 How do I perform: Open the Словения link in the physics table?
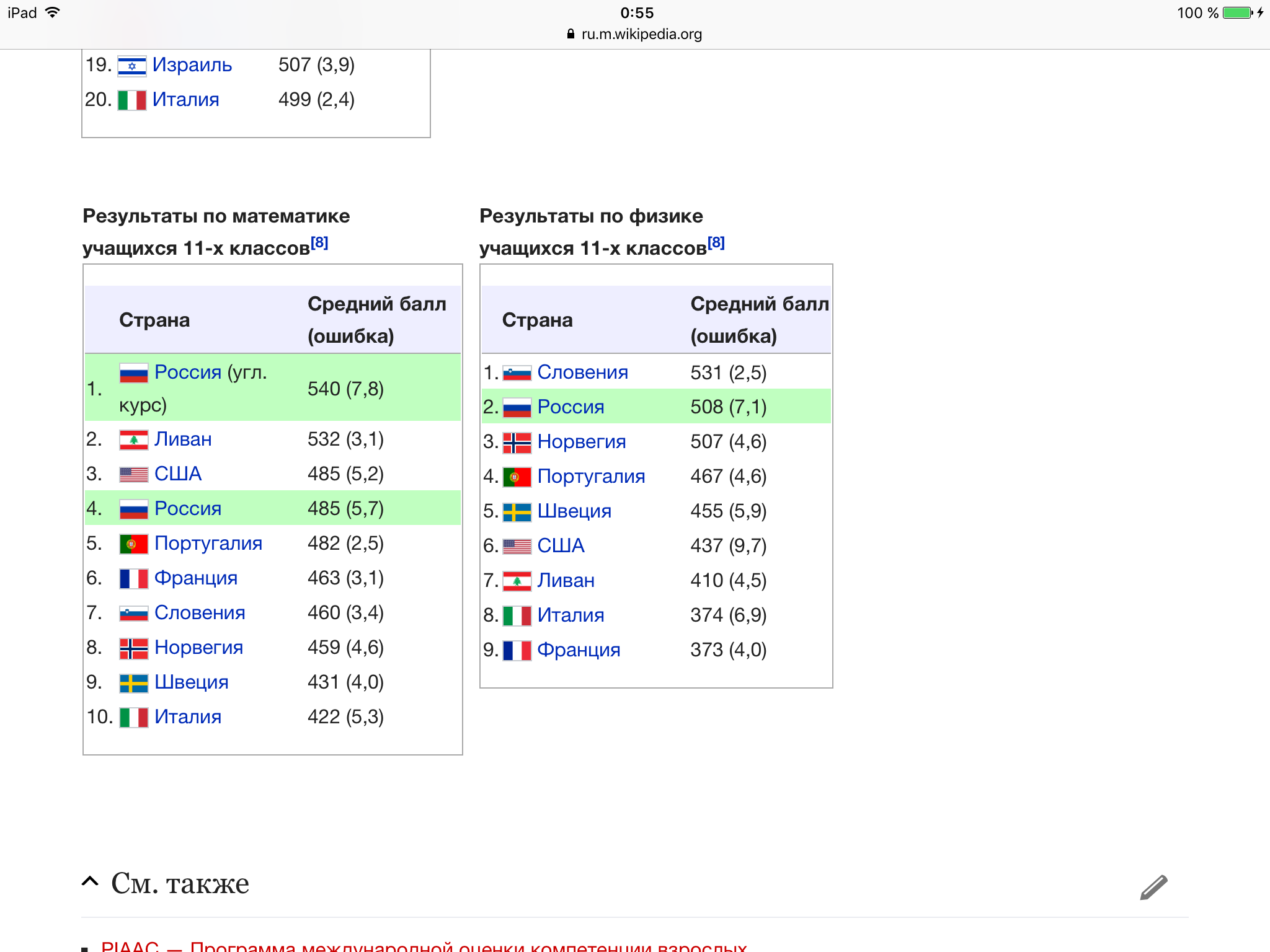click(x=583, y=372)
